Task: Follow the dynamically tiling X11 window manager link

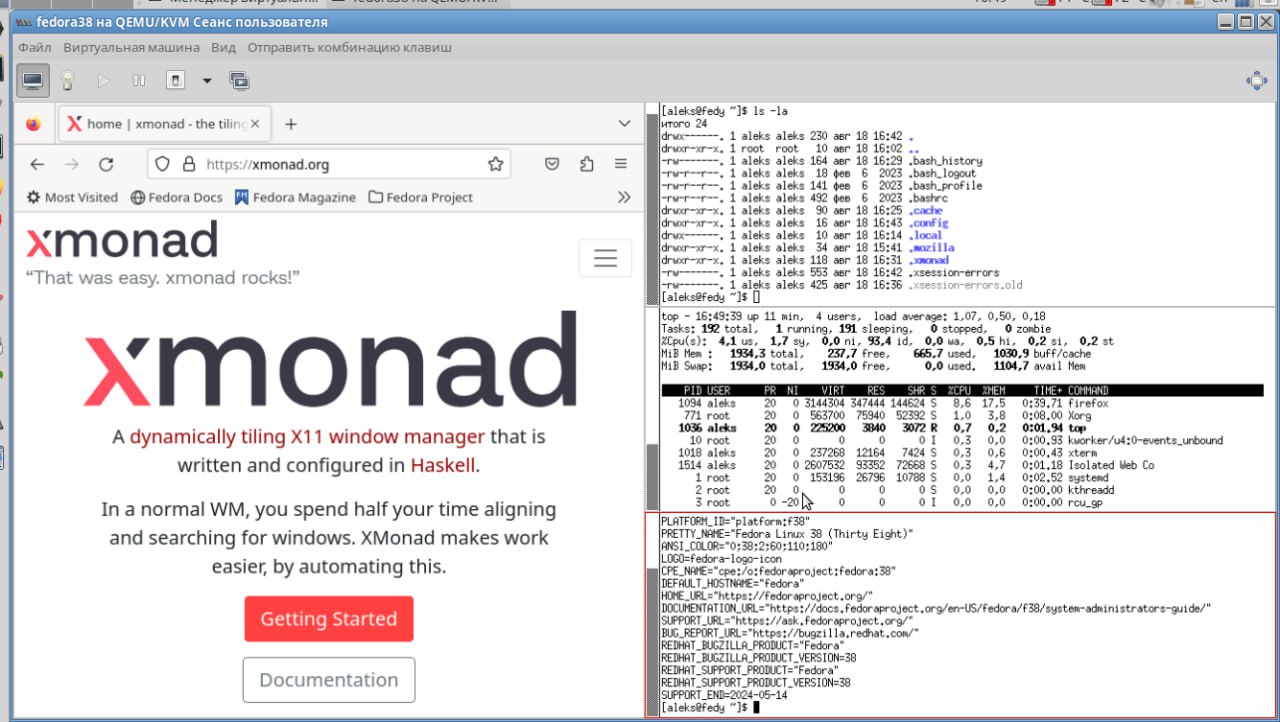Action: (307, 436)
